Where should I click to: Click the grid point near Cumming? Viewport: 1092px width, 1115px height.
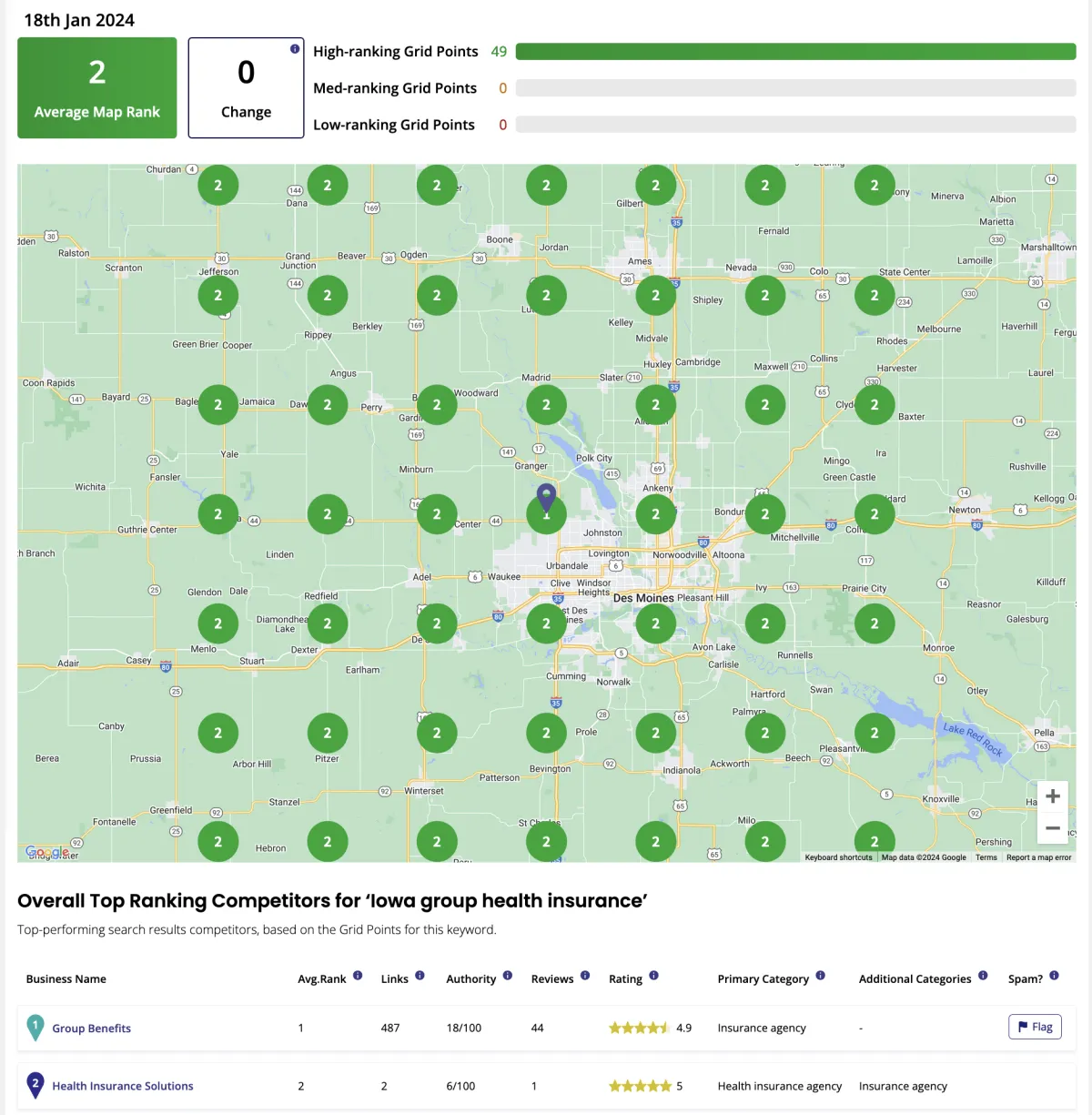(x=546, y=623)
